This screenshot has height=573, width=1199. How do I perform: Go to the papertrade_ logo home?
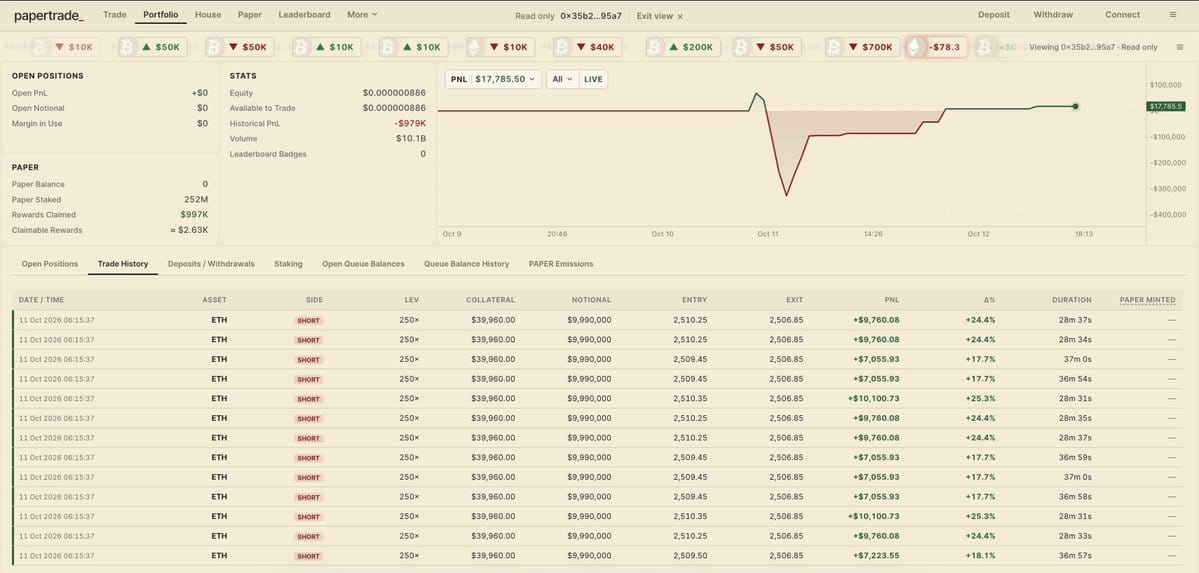[49, 15]
